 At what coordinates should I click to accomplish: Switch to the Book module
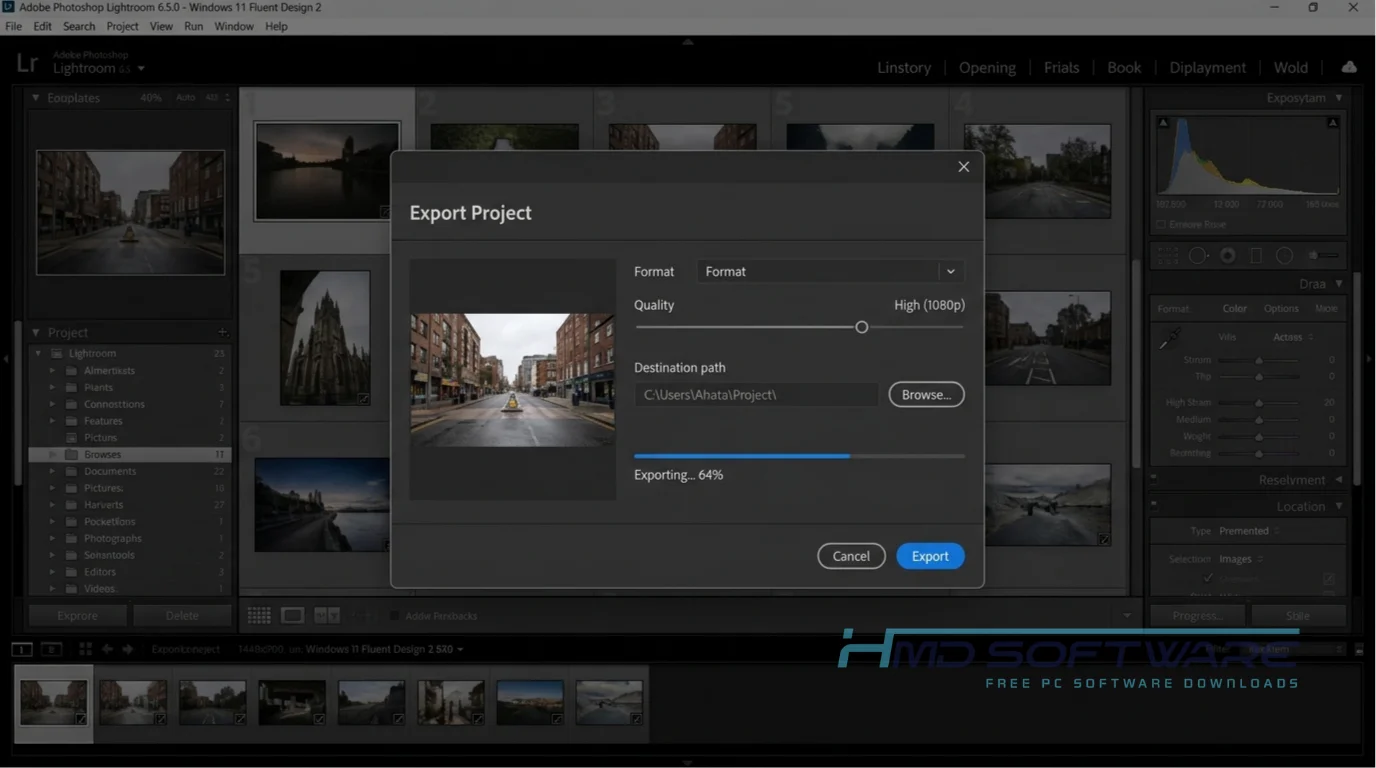[1124, 67]
